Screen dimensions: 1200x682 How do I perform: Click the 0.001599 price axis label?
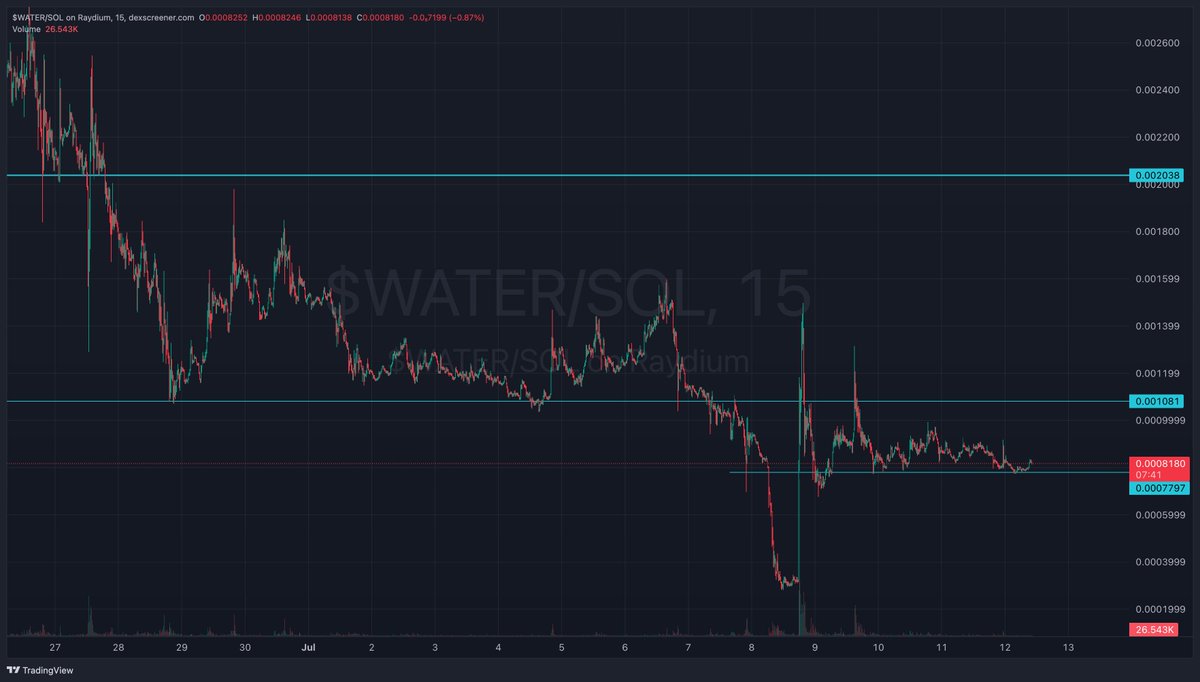(1158, 279)
